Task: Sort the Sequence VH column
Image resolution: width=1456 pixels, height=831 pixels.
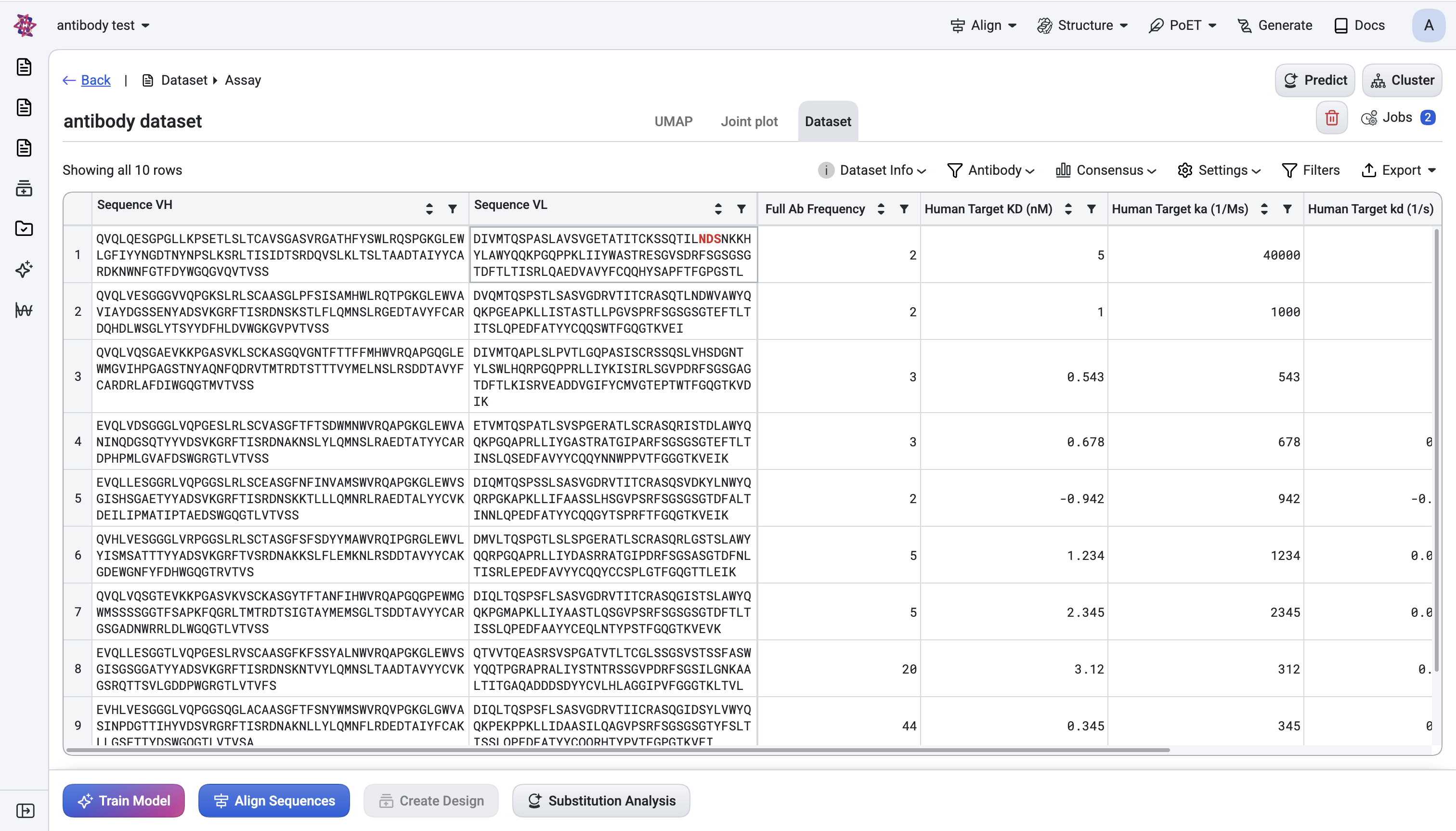Action: coord(429,209)
